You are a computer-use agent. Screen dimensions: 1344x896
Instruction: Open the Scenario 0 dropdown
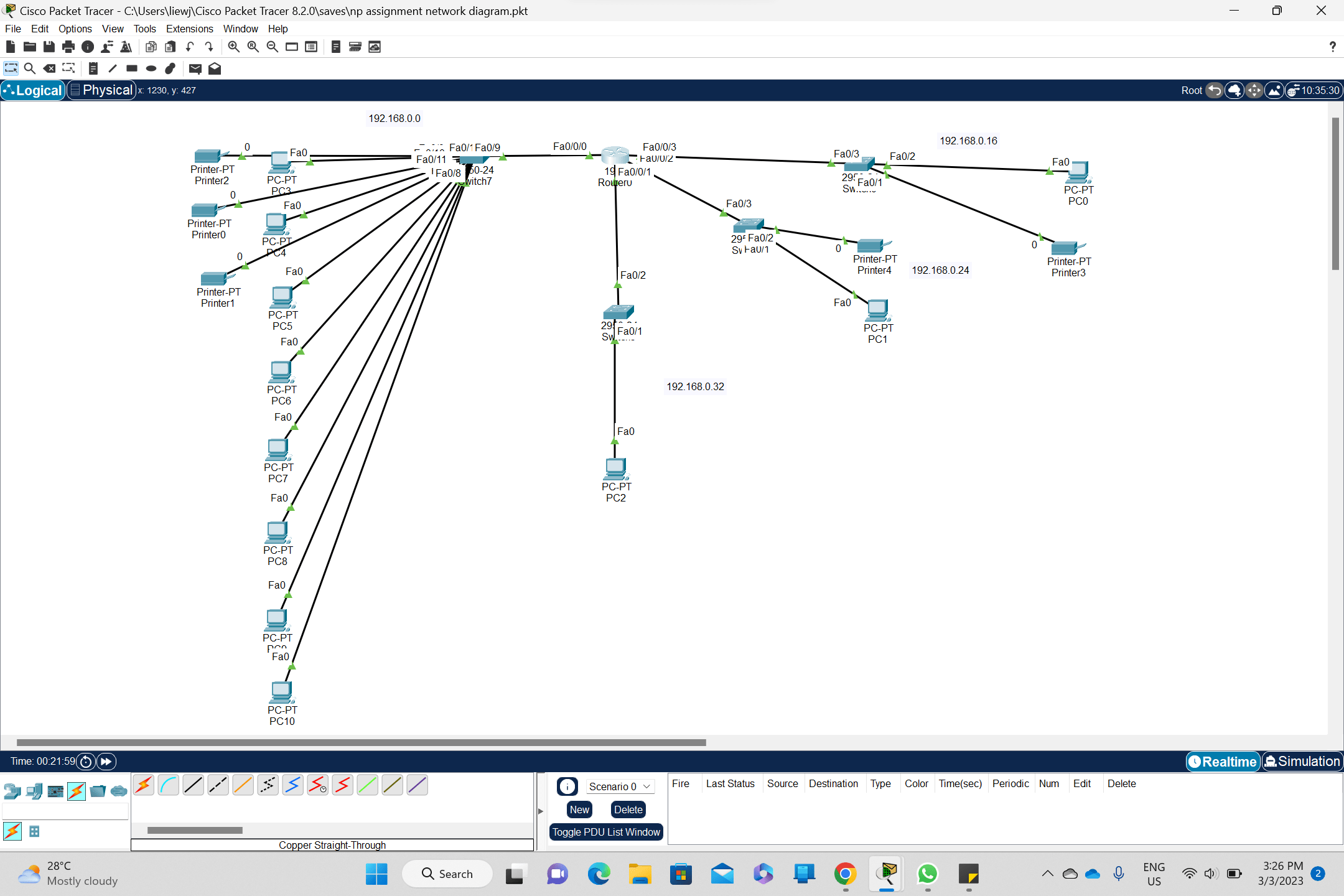click(620, 786)
